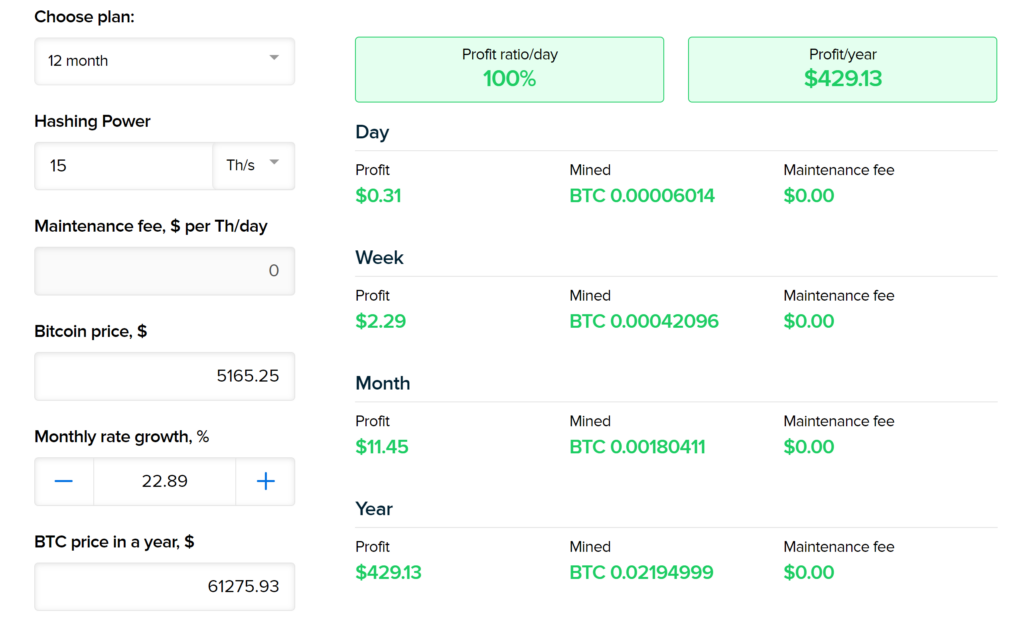This screenshot has width=1024, height=622.
Task: Select the Day mined value BTC 0.00006014
Action: [x=642, y=195]
